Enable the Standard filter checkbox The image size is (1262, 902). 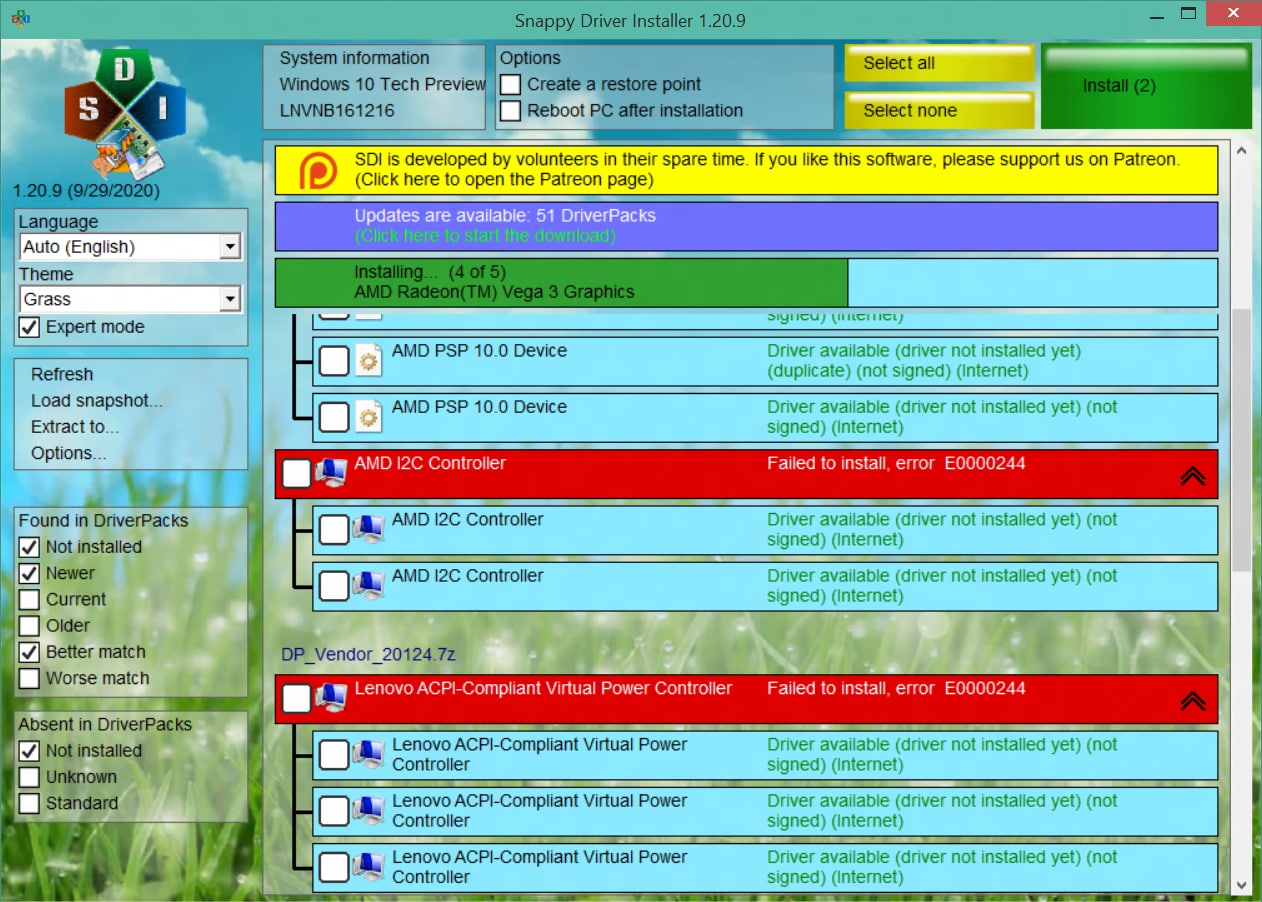click(x=30, y=803)
